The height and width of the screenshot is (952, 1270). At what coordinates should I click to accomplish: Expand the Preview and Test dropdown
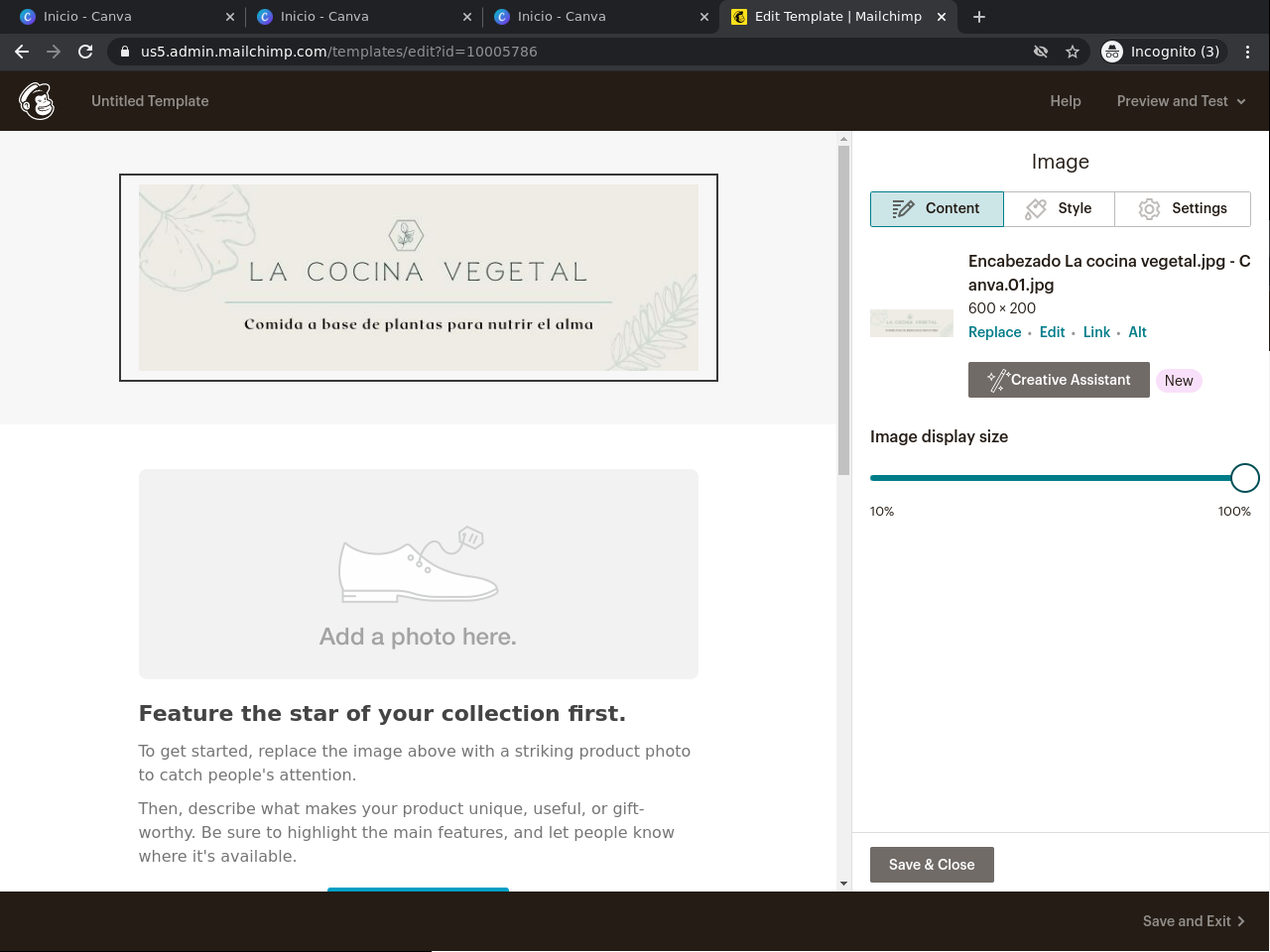coord(1181,101)
